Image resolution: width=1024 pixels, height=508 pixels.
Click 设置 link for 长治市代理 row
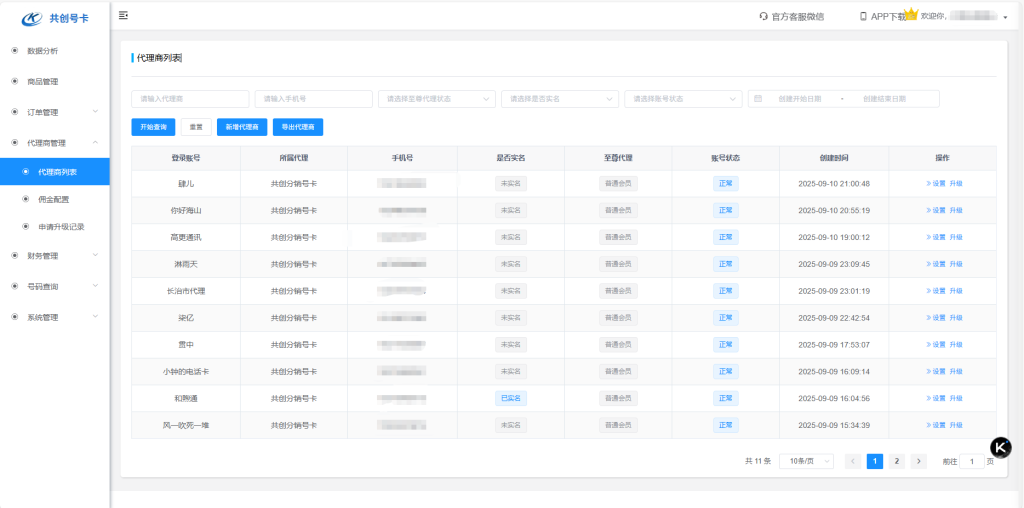click(x=936, y=291)
